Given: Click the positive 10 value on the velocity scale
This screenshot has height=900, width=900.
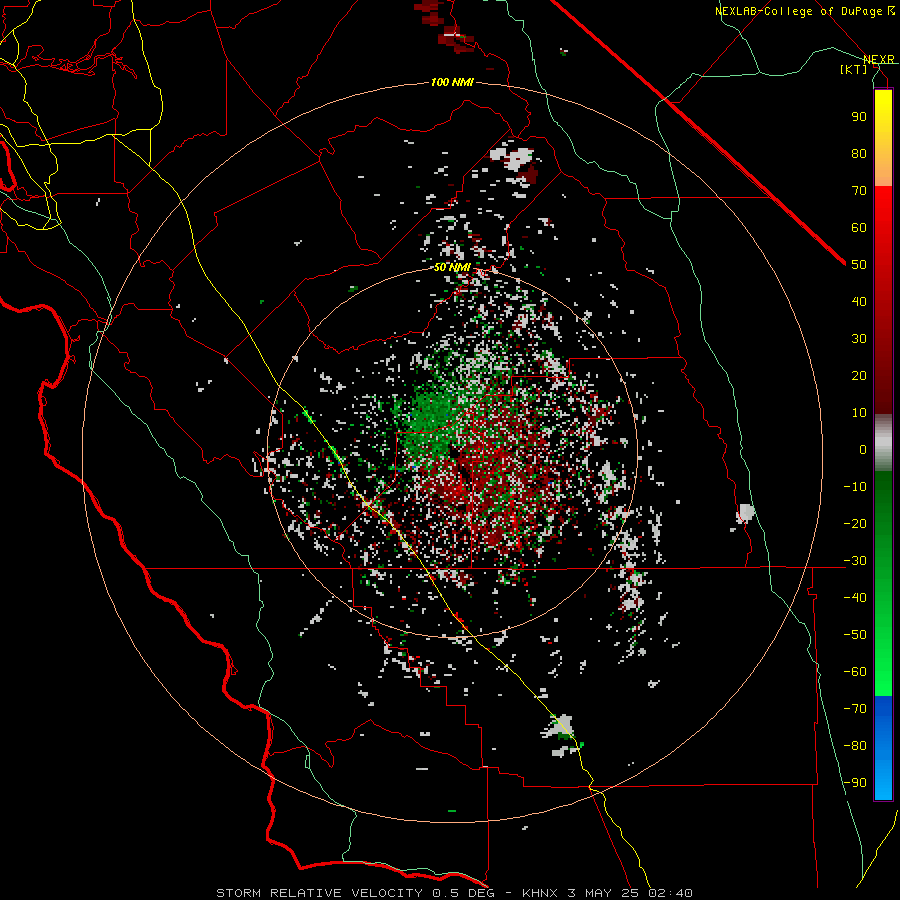Looking at the screenshot, I should tap(859, 413).
